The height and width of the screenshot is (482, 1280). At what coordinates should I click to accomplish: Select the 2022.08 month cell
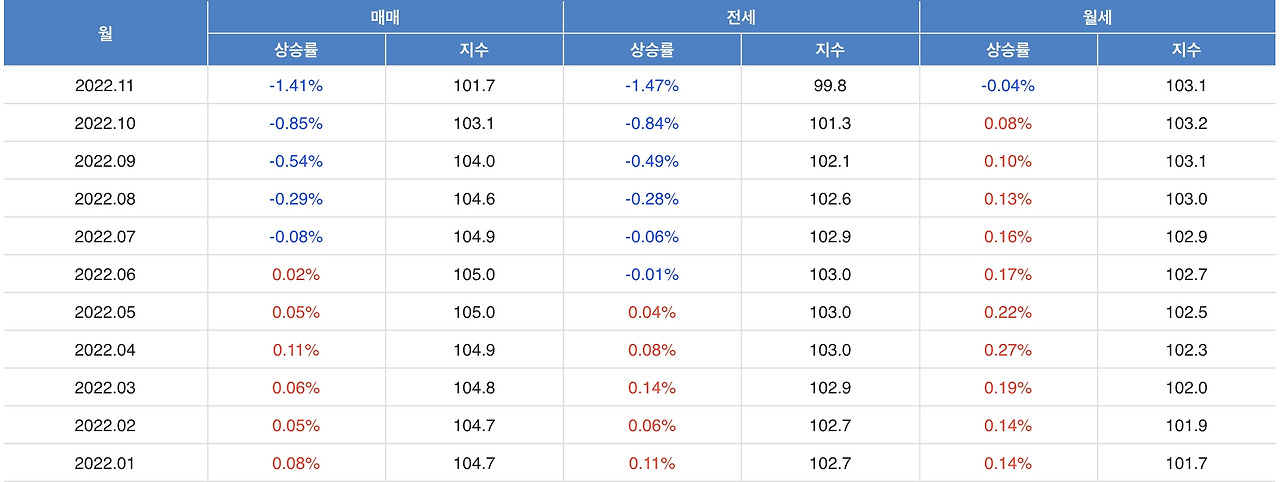(x=105, y=199)
